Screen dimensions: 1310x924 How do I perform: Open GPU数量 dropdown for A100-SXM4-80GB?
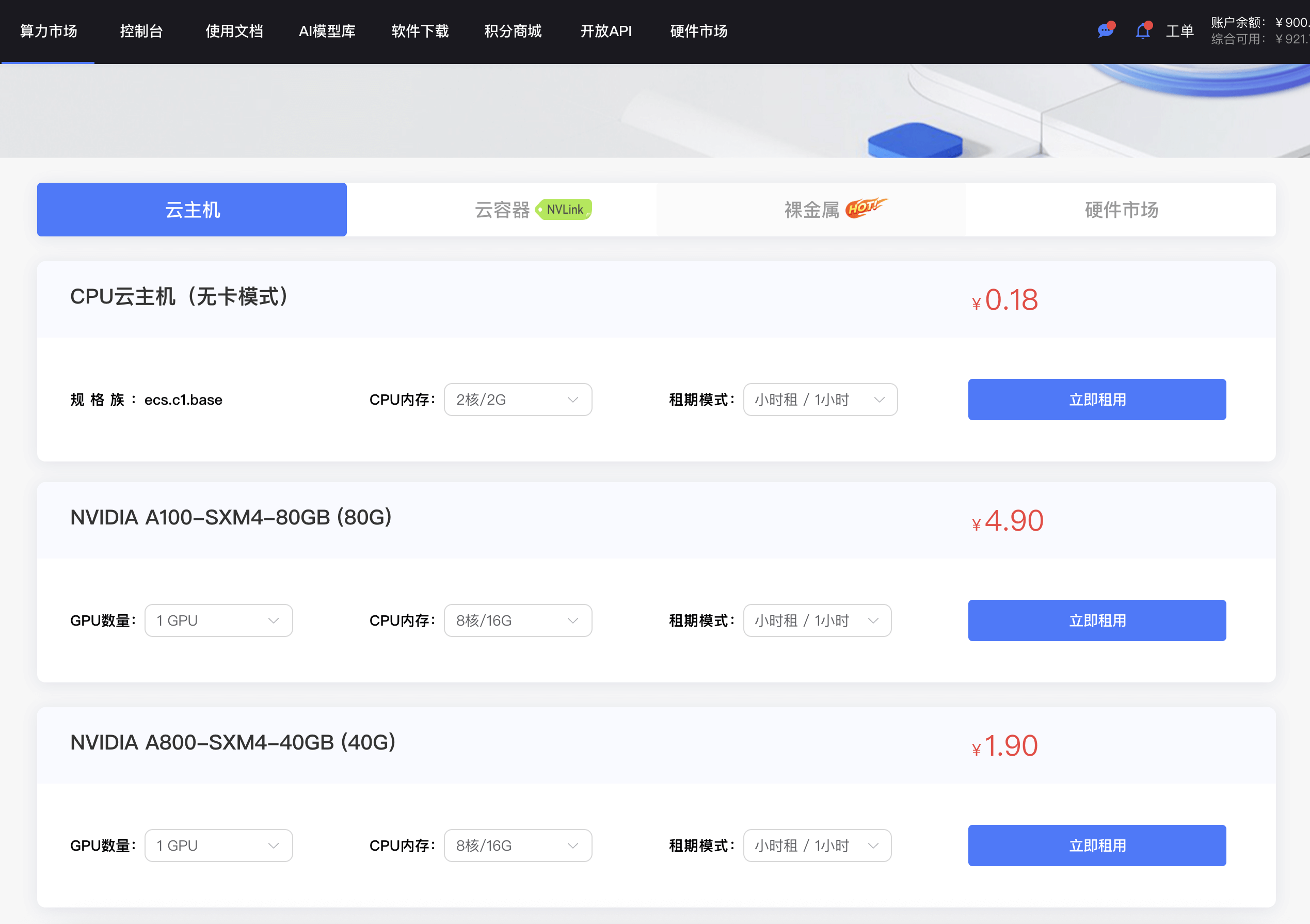pyautogui.click(x=218, y=620)
